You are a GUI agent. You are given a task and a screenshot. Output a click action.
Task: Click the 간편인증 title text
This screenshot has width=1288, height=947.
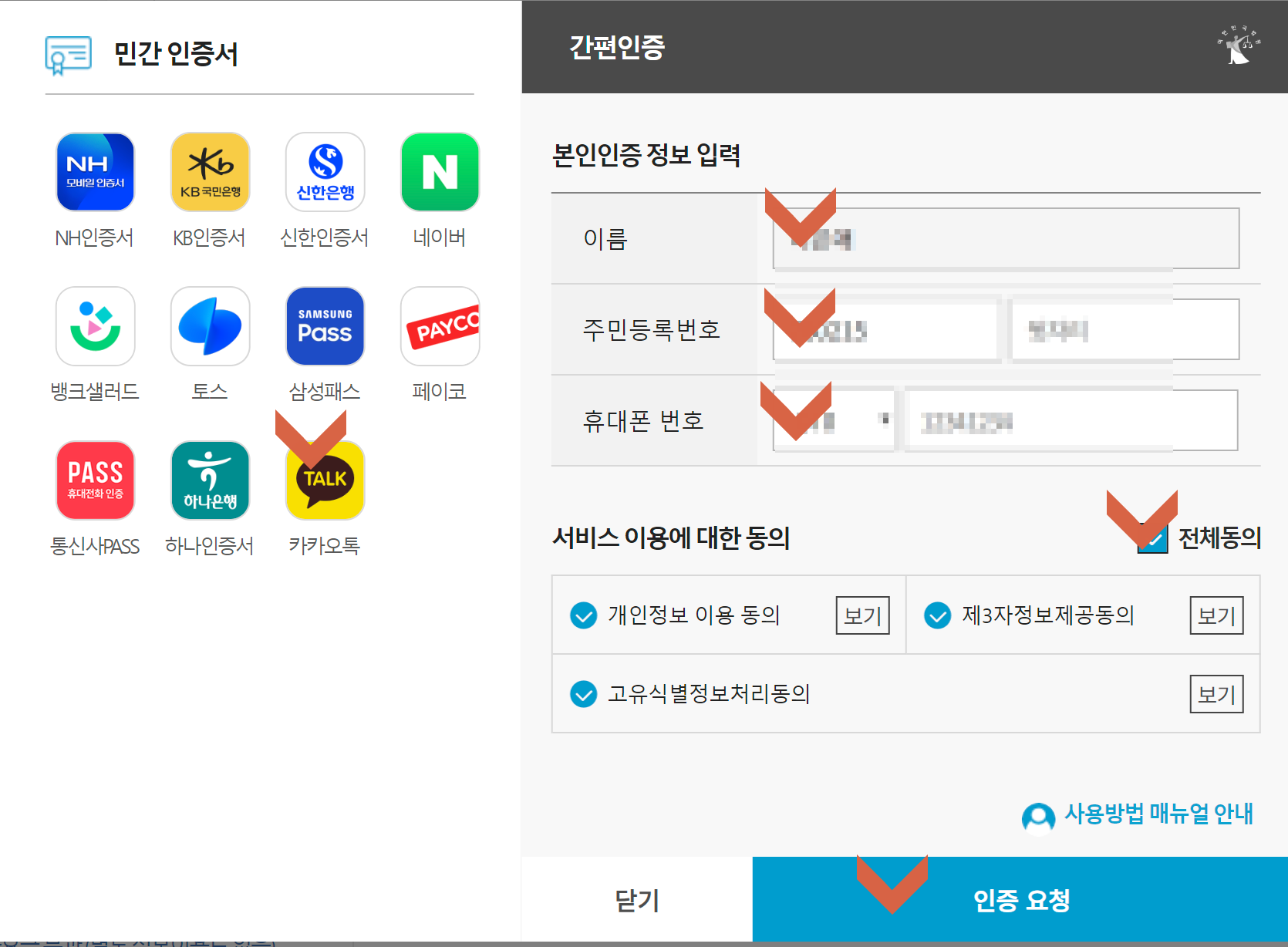pos(617,47)
